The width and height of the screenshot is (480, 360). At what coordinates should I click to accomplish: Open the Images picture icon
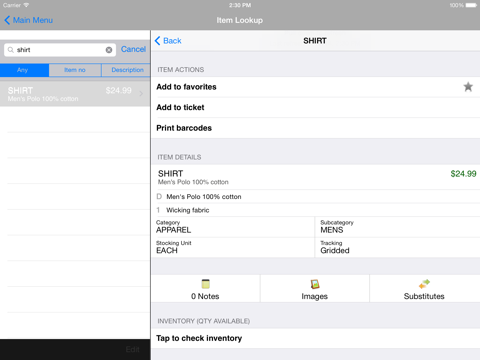[315, 284]
